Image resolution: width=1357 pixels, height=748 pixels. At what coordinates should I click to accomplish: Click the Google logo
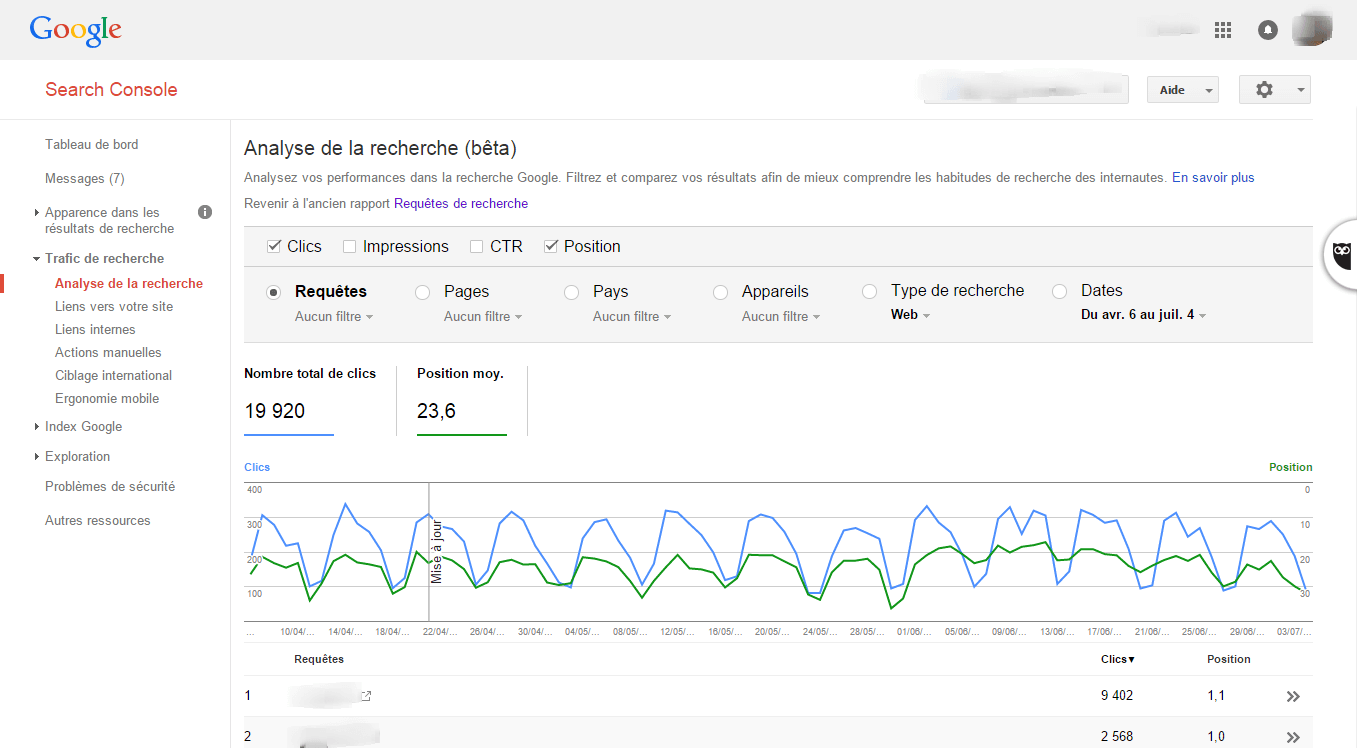[x=76, y=30]
